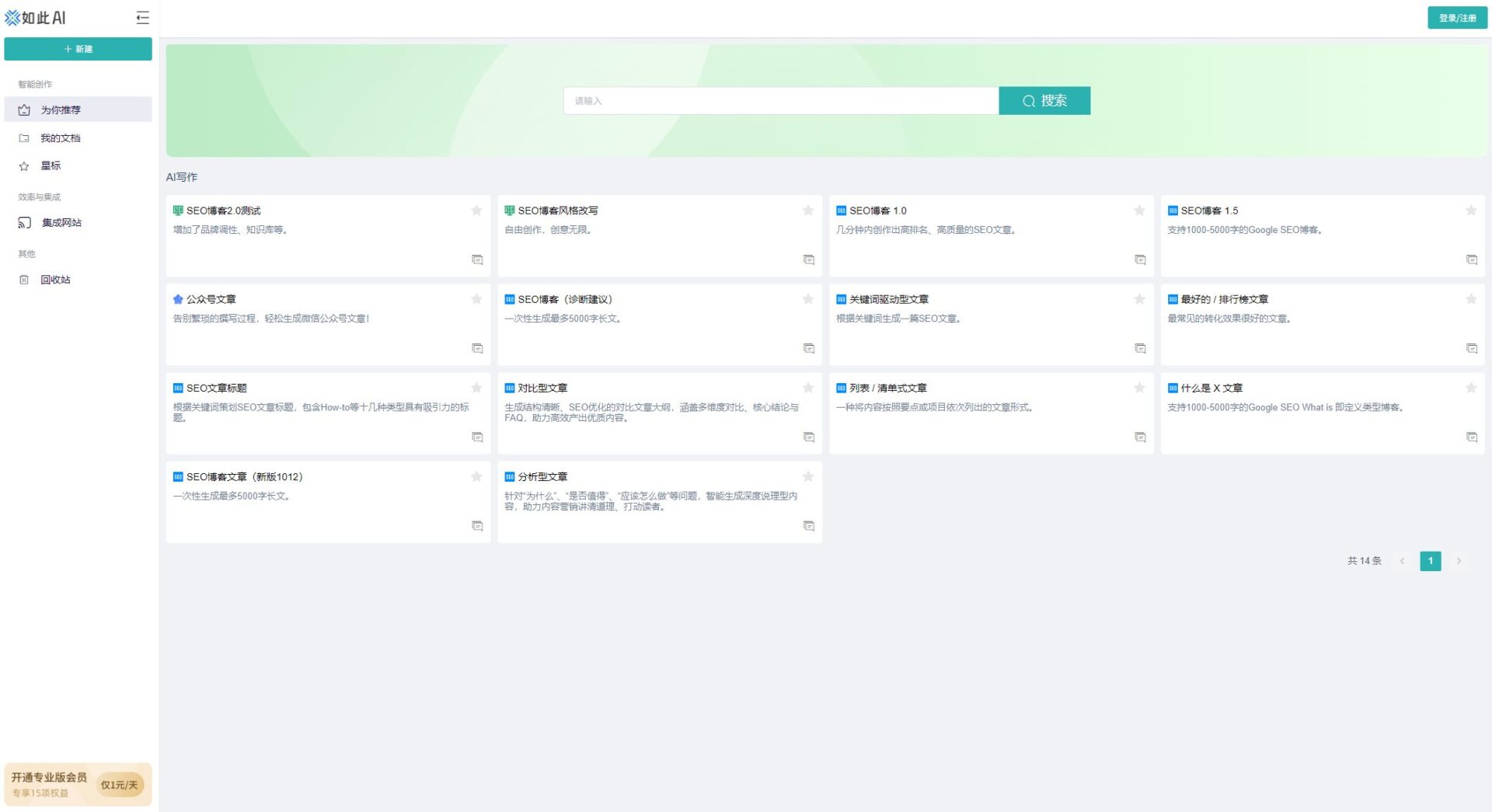1492x812 pixels.
Task: Go to the previous page arrow in pagination
Action: click(1402, 561)
